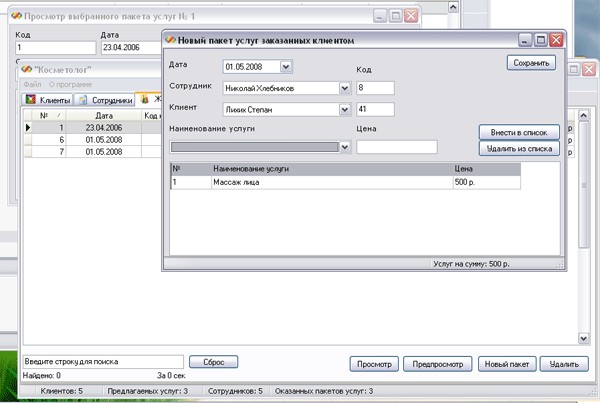Click the Сброс button
Screen dimensions: 600x403
pos(214,362)
